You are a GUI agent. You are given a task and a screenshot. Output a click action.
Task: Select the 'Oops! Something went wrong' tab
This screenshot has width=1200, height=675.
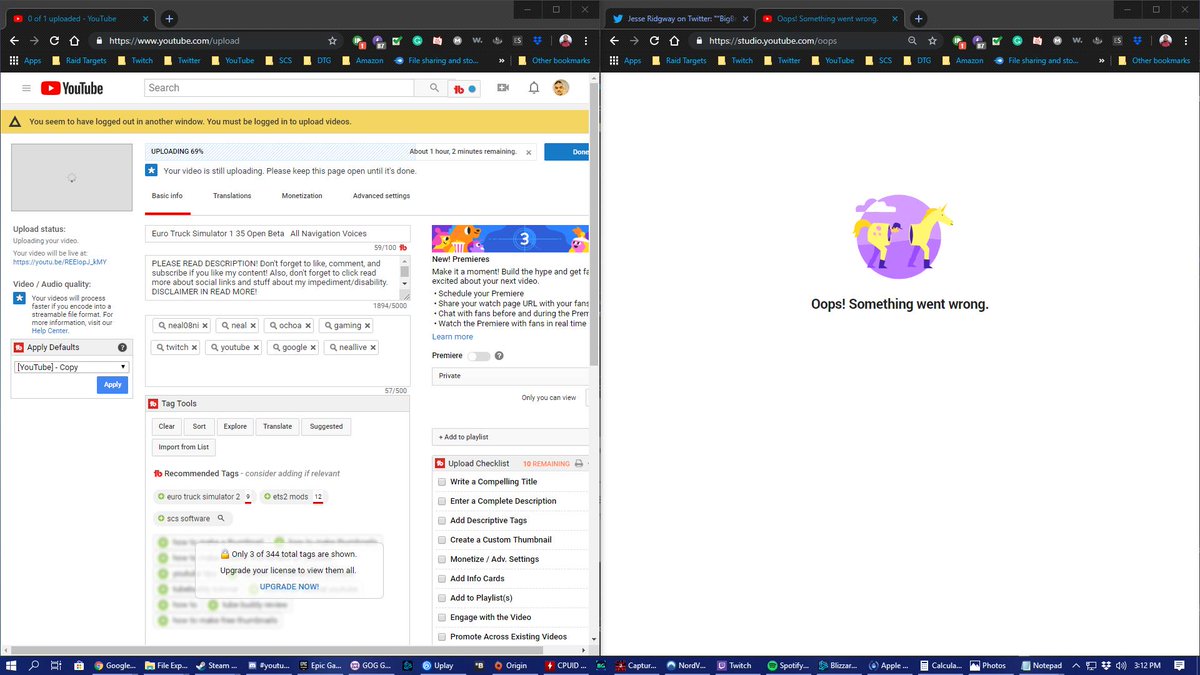827,18
